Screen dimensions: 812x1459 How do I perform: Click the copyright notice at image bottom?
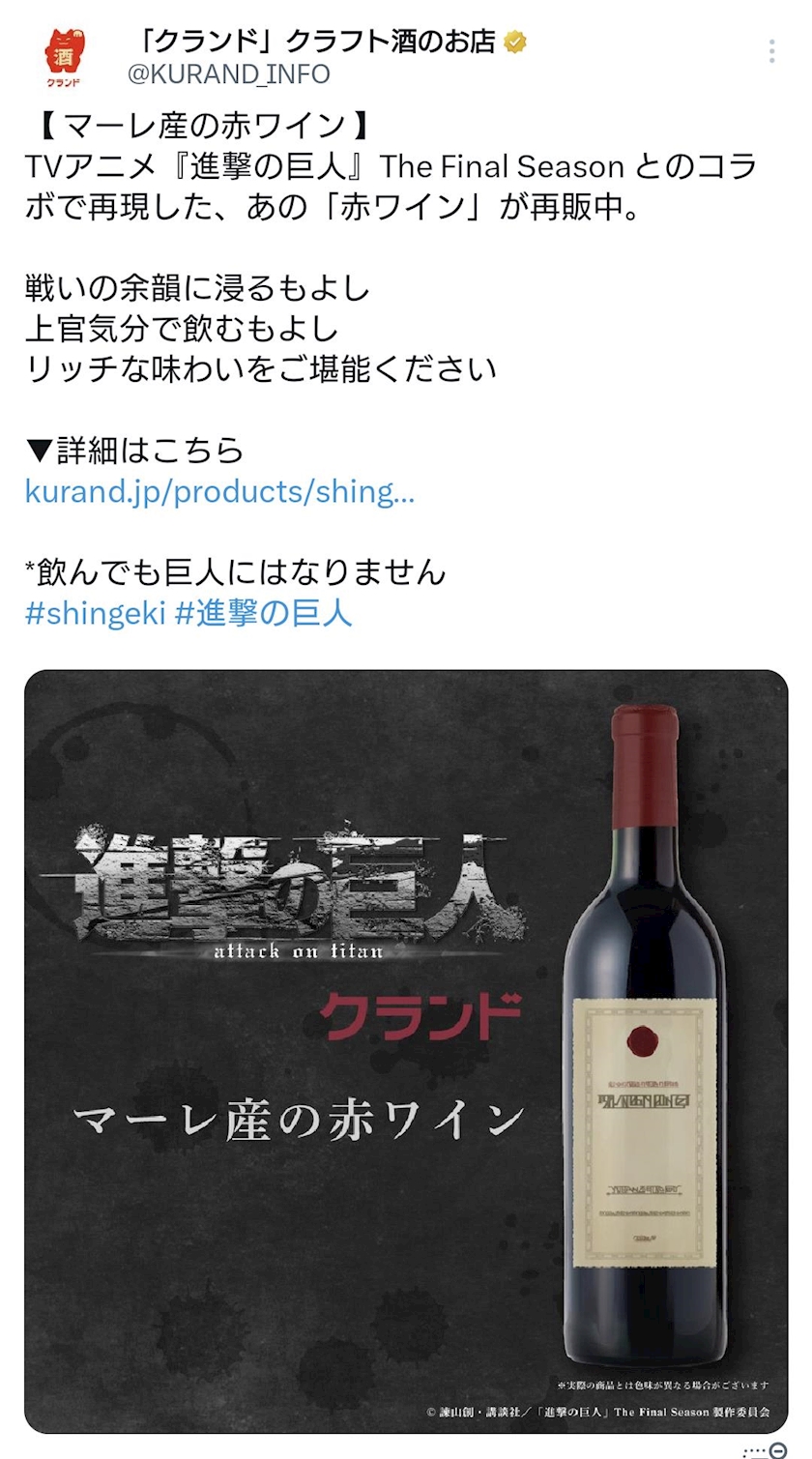coord(597,1412)
